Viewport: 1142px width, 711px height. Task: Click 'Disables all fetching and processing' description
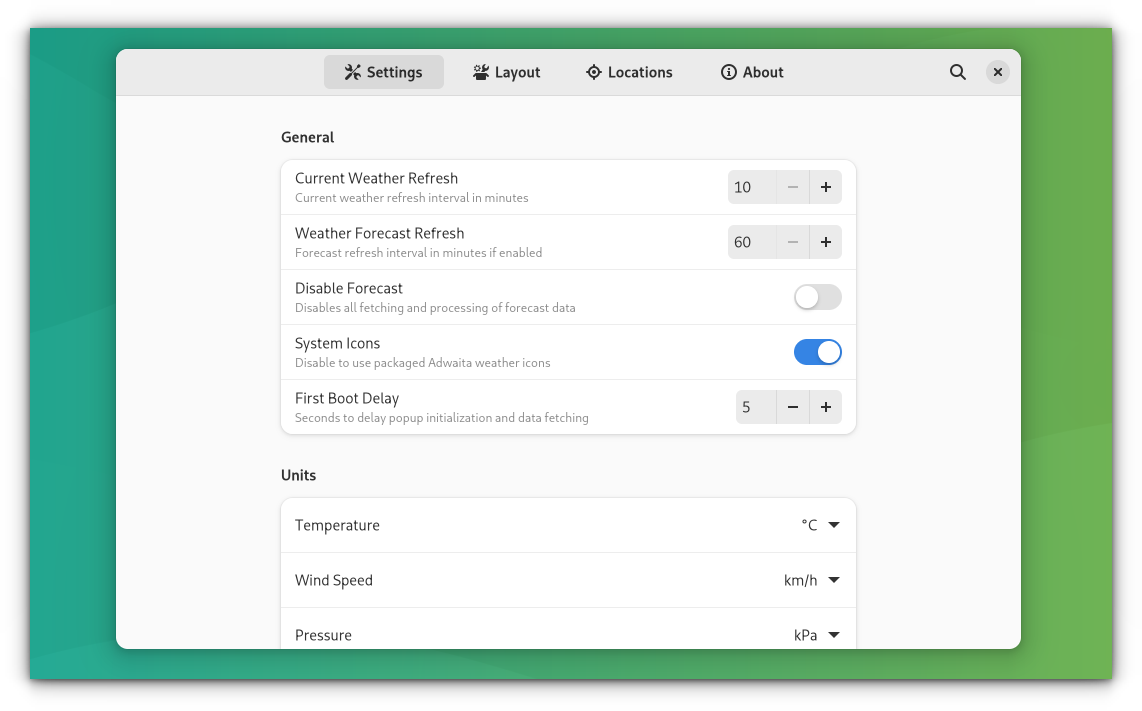[x=436, y=308]
